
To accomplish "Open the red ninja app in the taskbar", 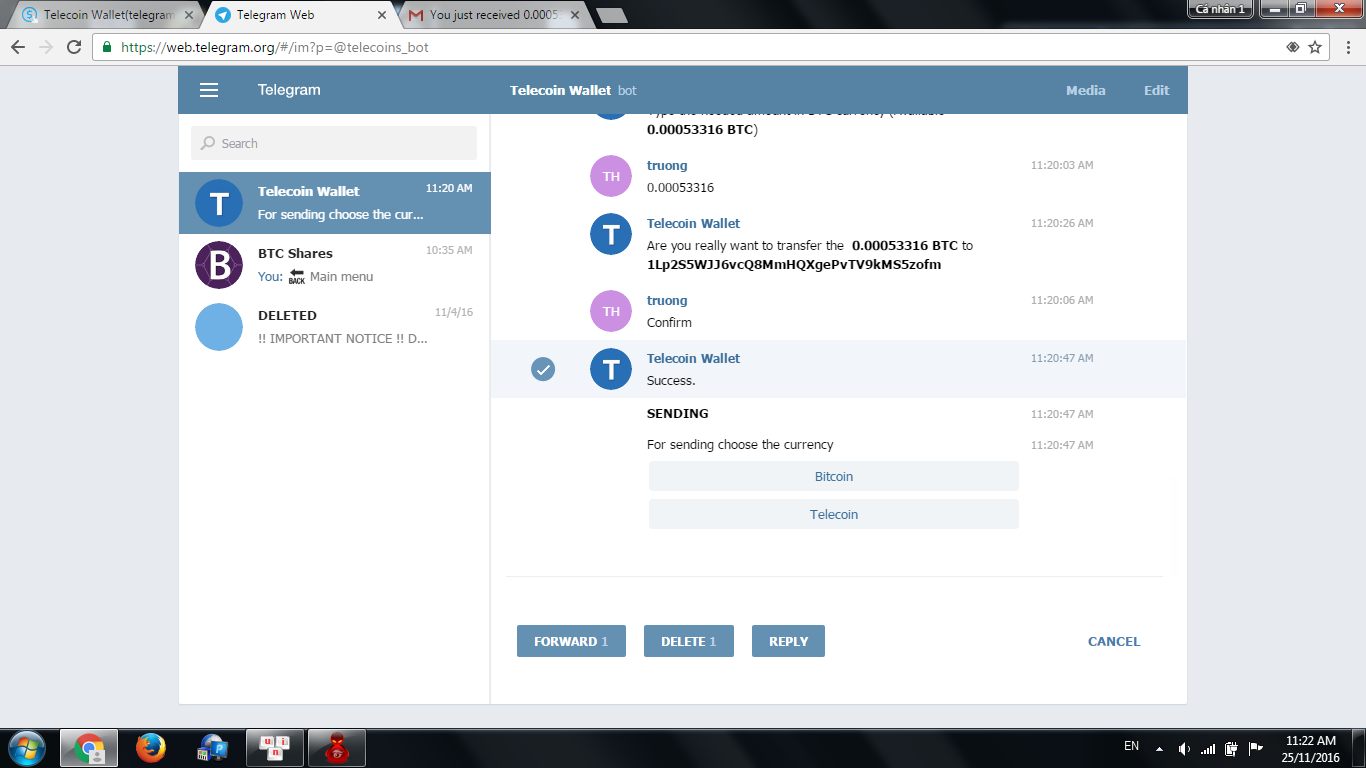I will 337,748.
